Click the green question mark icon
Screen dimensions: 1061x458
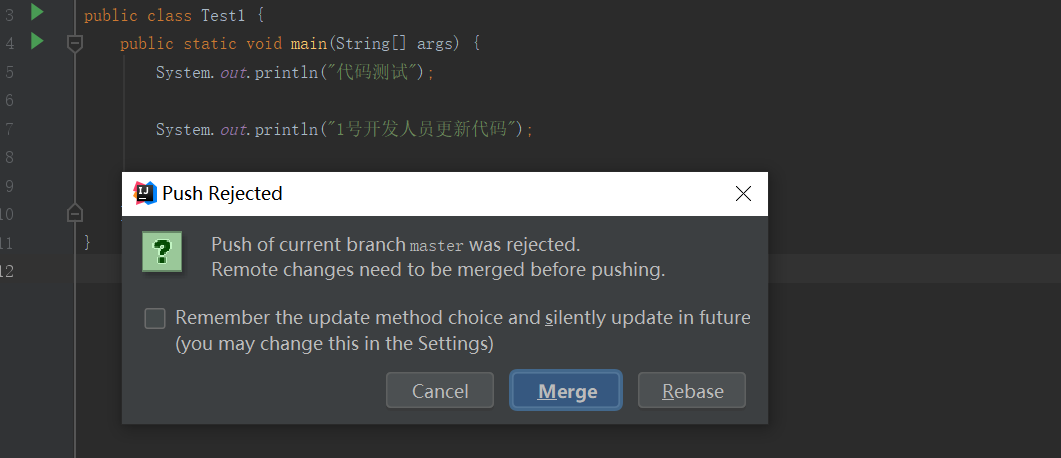click(x=161, y=251)
